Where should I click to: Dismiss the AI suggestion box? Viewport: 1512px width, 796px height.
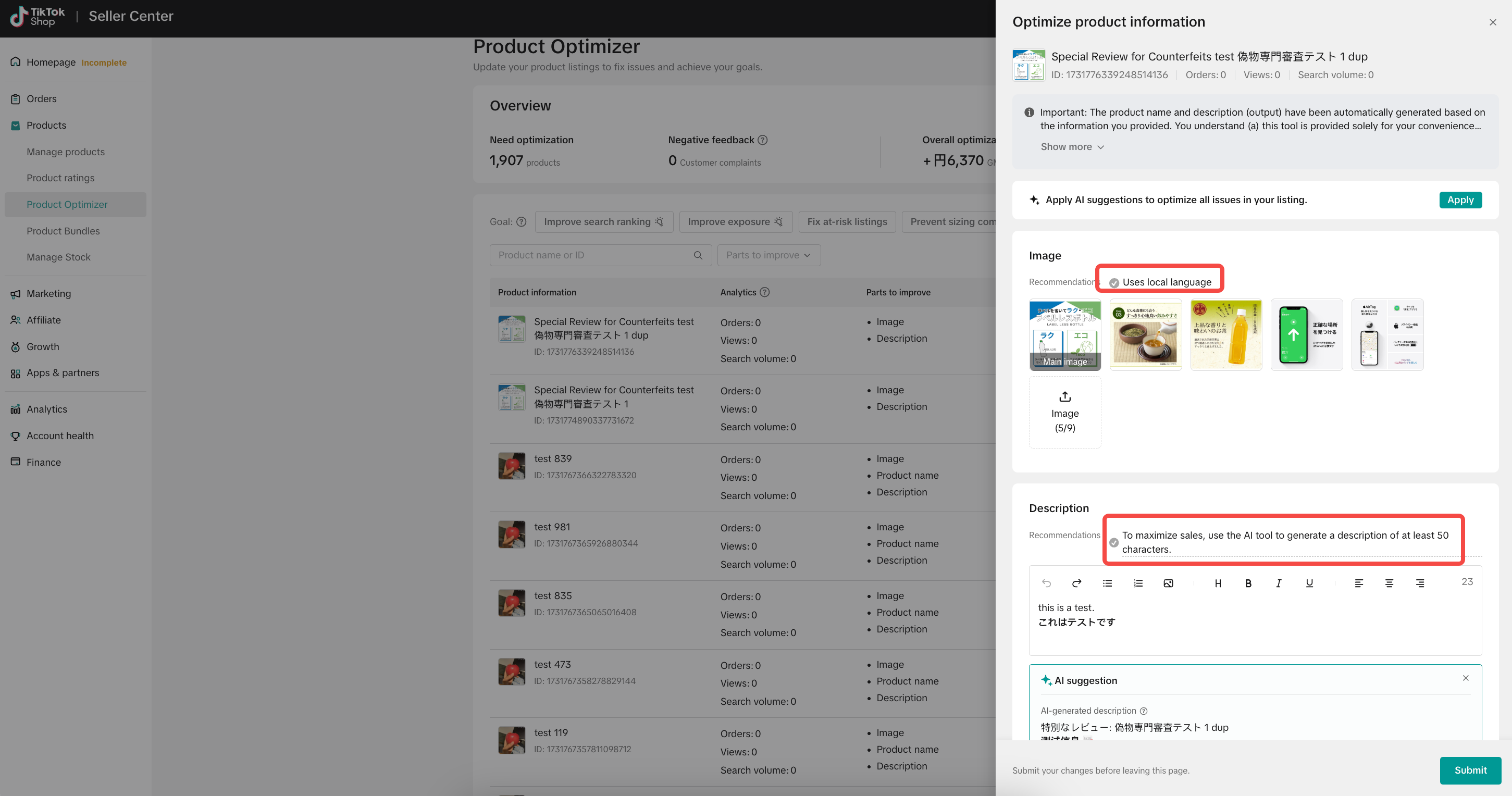1466,678
